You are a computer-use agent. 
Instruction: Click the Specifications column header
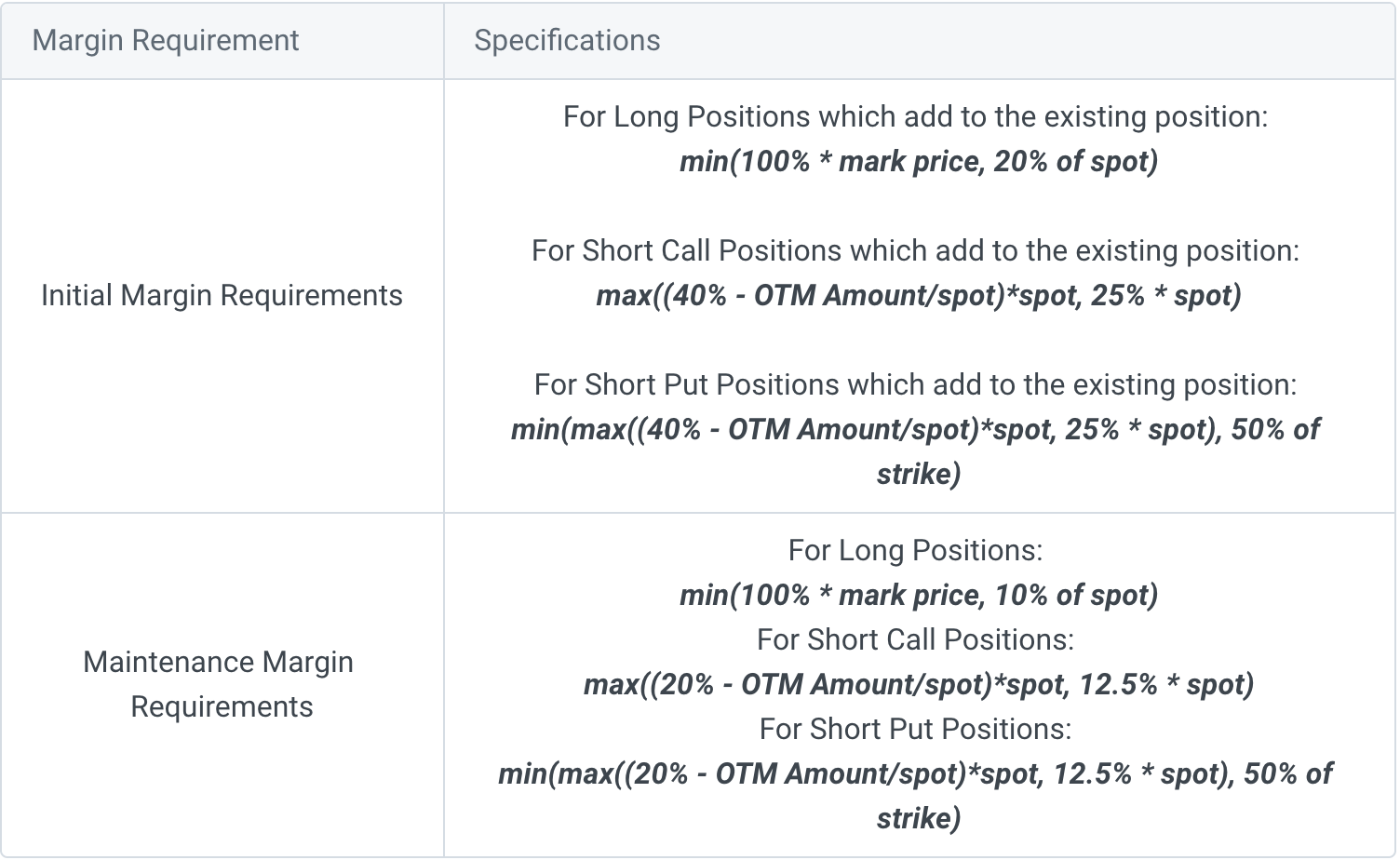tap(567, 41)
